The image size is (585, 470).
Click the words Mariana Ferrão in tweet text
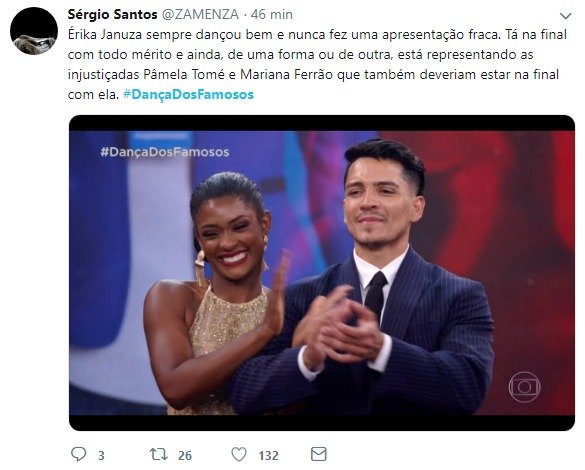pyautogui.click(x=286, y=74)
